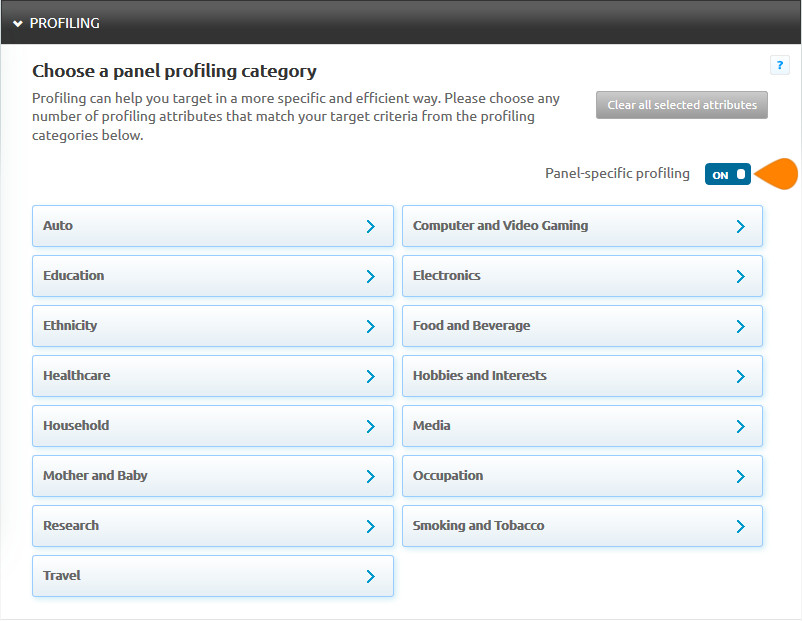Open the Healthcare profiling category
This screenshot has height=621, width=802.
212,376
